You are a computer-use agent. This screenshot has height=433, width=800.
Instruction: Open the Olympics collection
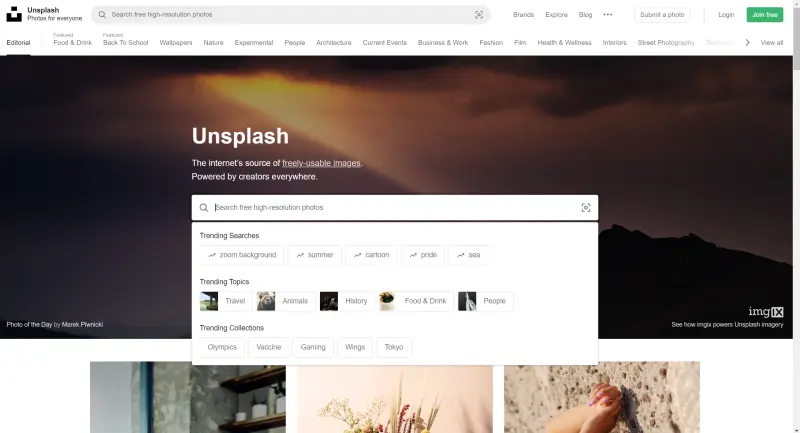click(x=222, y=347)
